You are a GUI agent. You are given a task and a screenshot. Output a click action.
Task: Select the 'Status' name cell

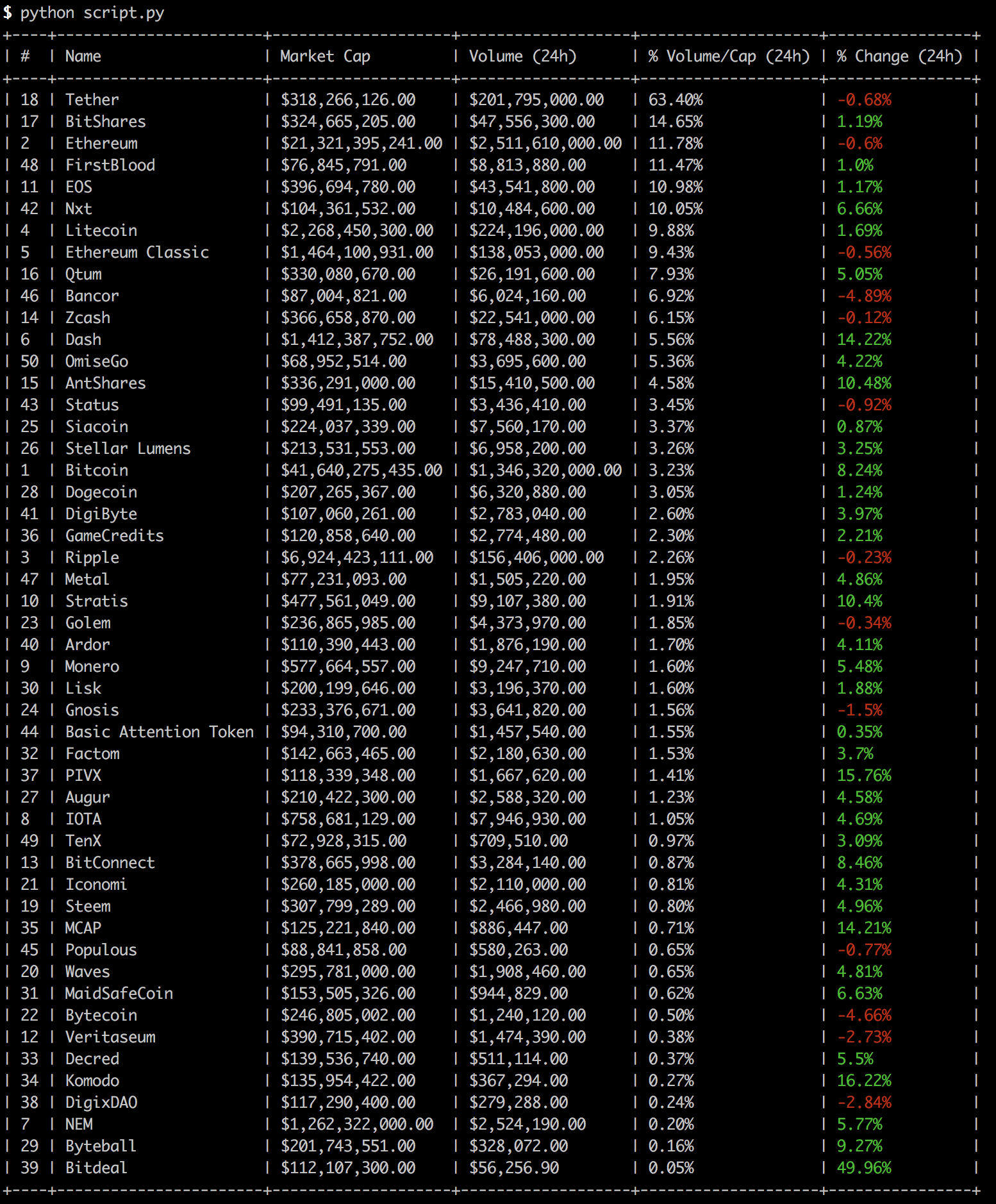[x=92, y=405]
